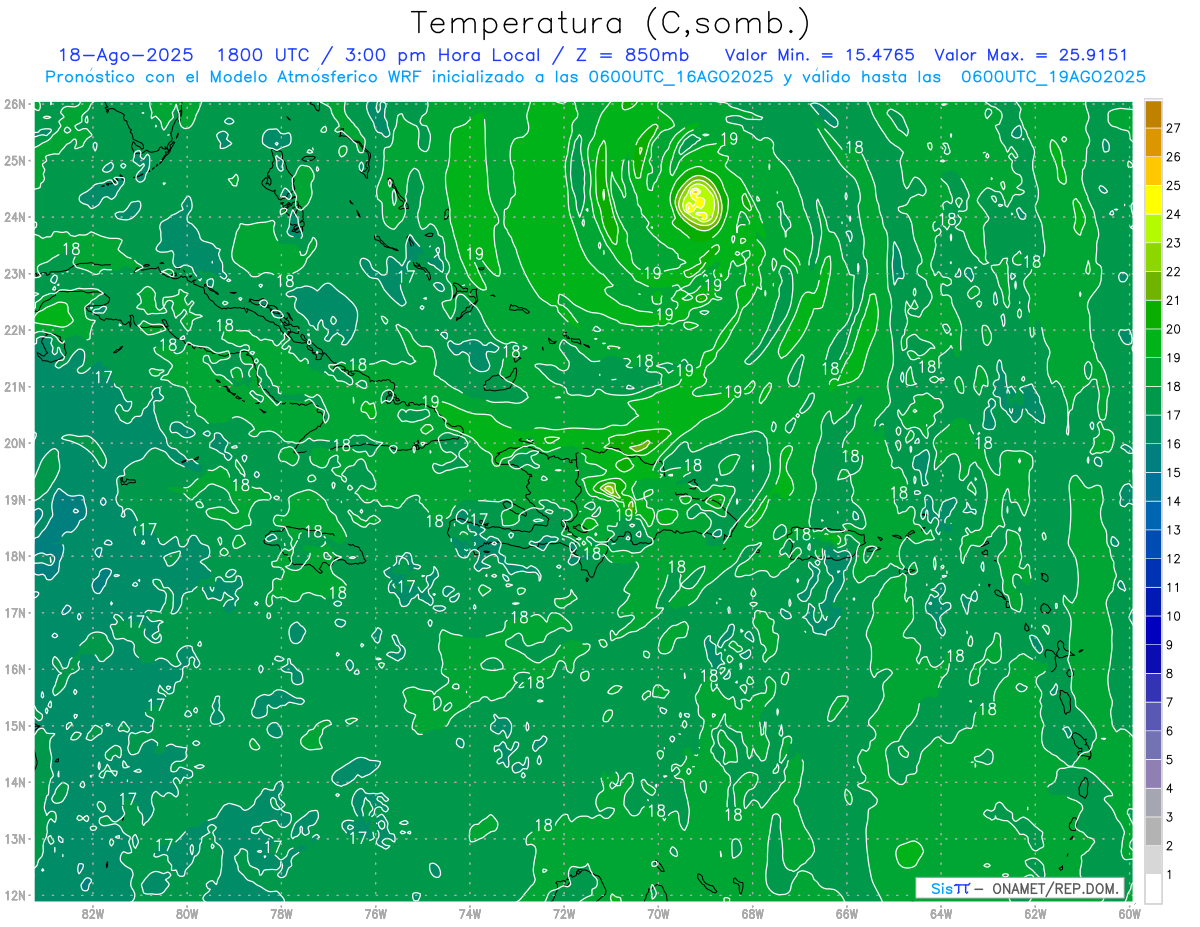
Task: Click the latitude axis label "25N"
Action: pos(15,160)
